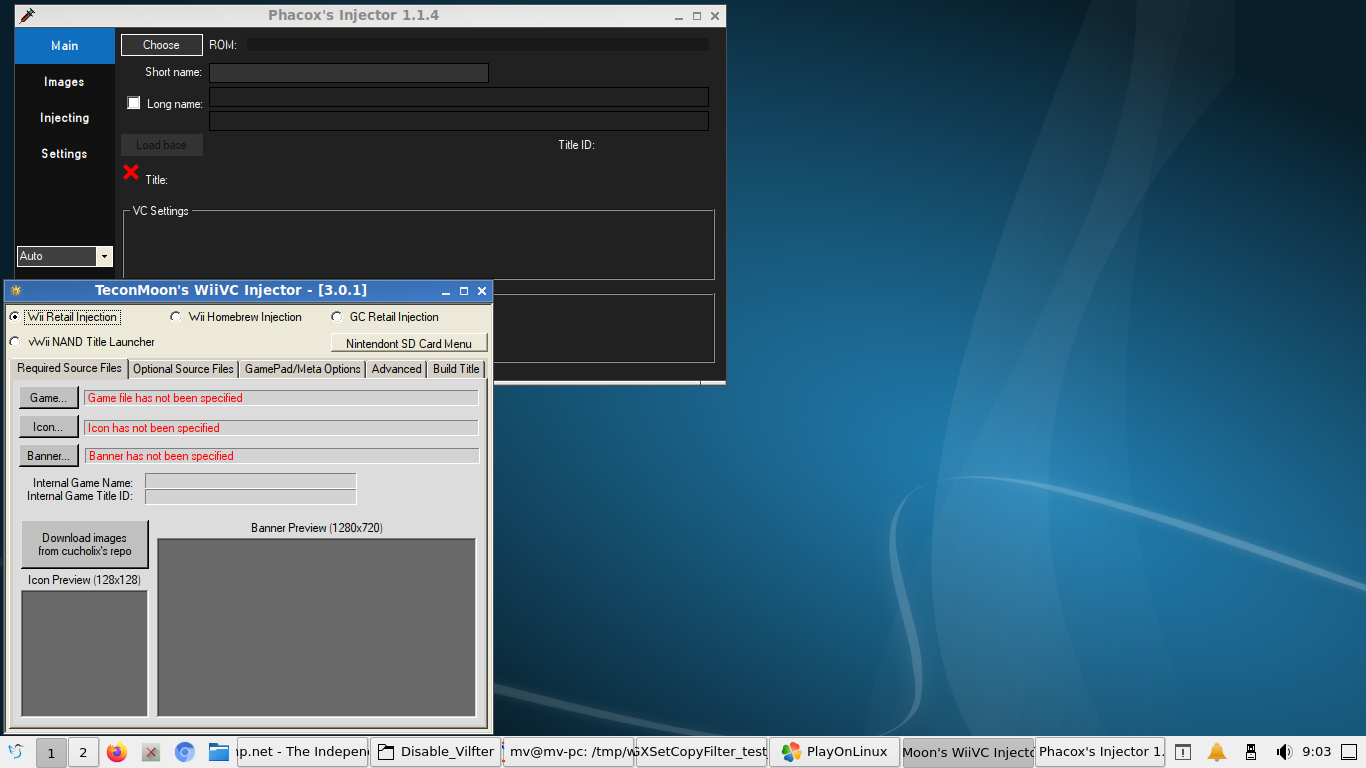Maximize the TeconMoon's WiiVC Injector window
1366x768 pixels.
[x=464, y=291]
